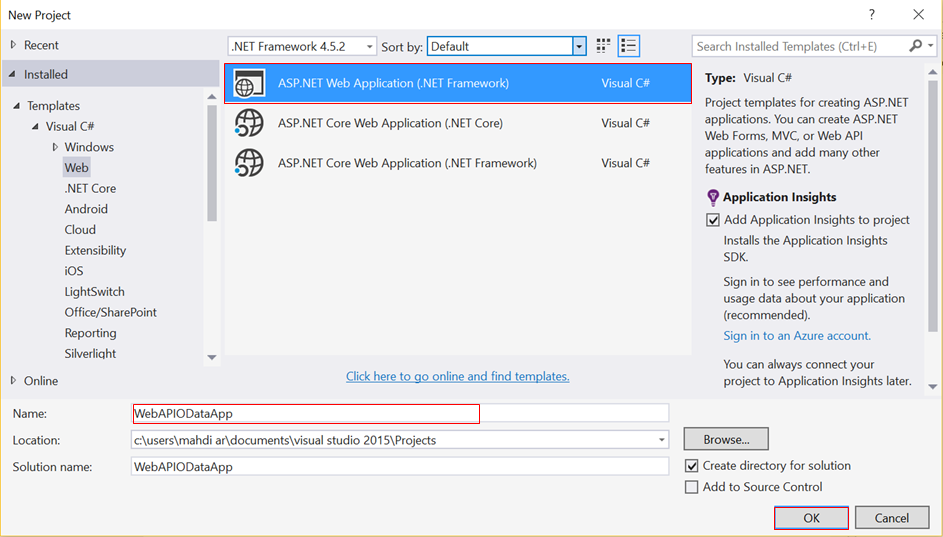
Task: Select ASP.NET Web Application (.NET Framework) row
Action: click(458, 83)
